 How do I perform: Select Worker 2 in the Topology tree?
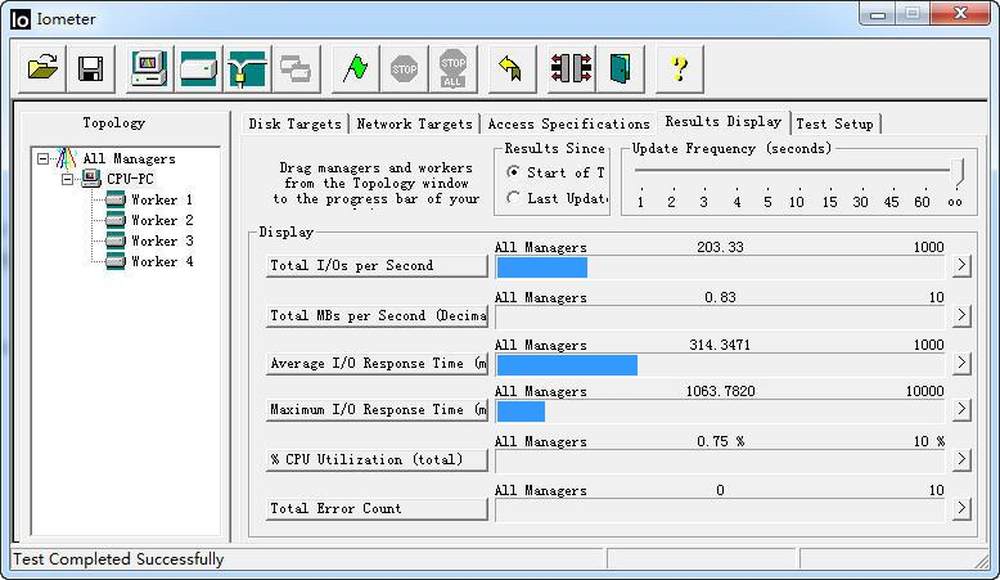(161, 220)
